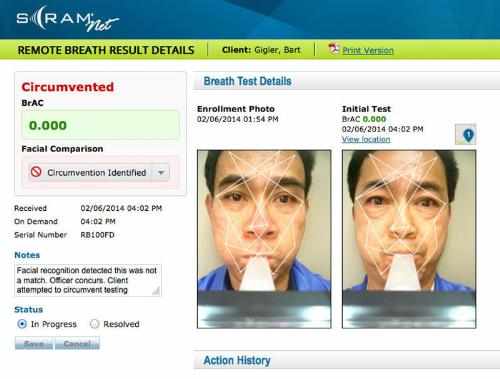Select the Resolved radio button
This screenshot has width=500, height=379.
(95, 324)
